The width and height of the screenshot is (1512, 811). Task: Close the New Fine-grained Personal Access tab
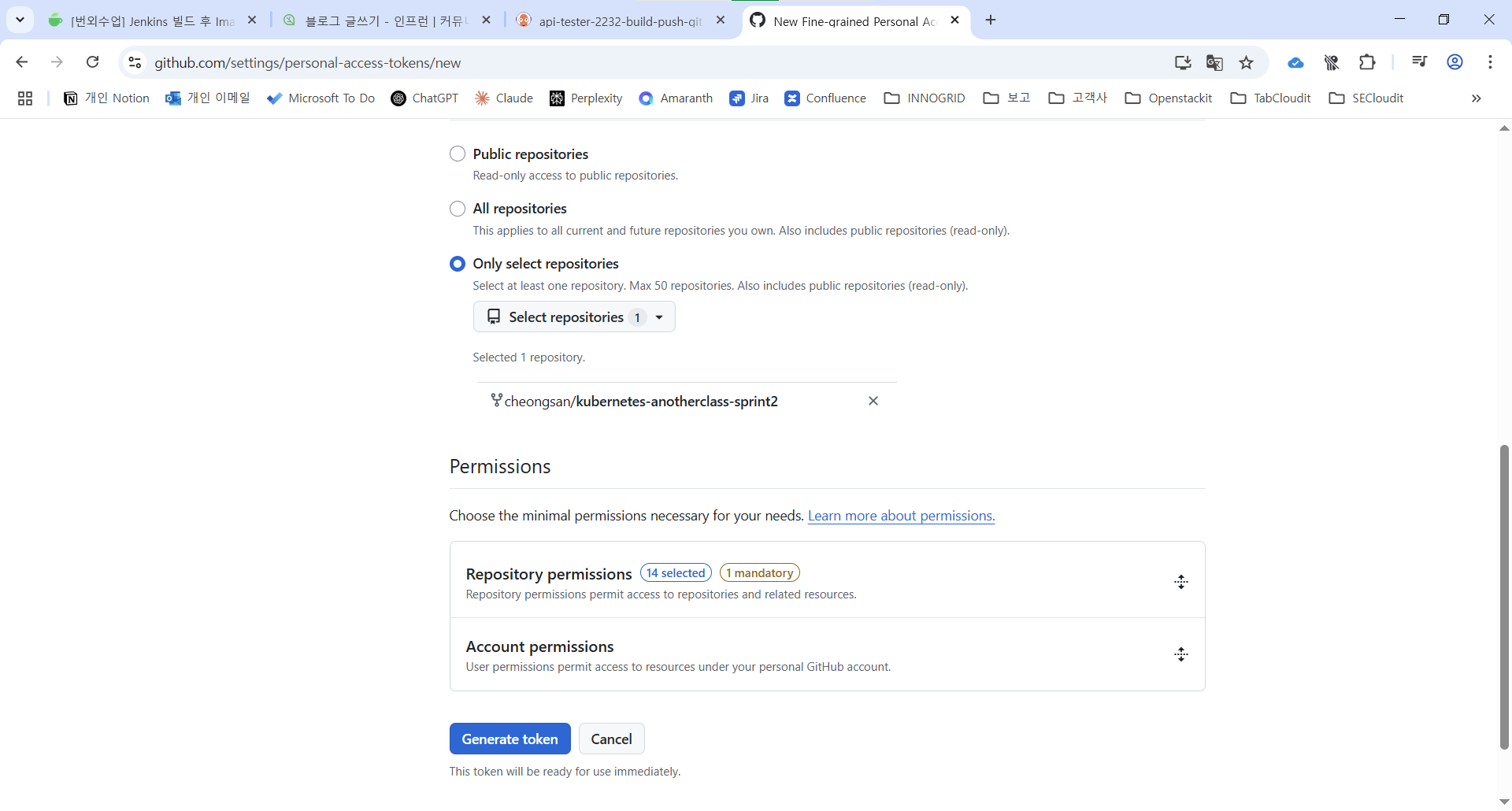click(x=954, y=20)
